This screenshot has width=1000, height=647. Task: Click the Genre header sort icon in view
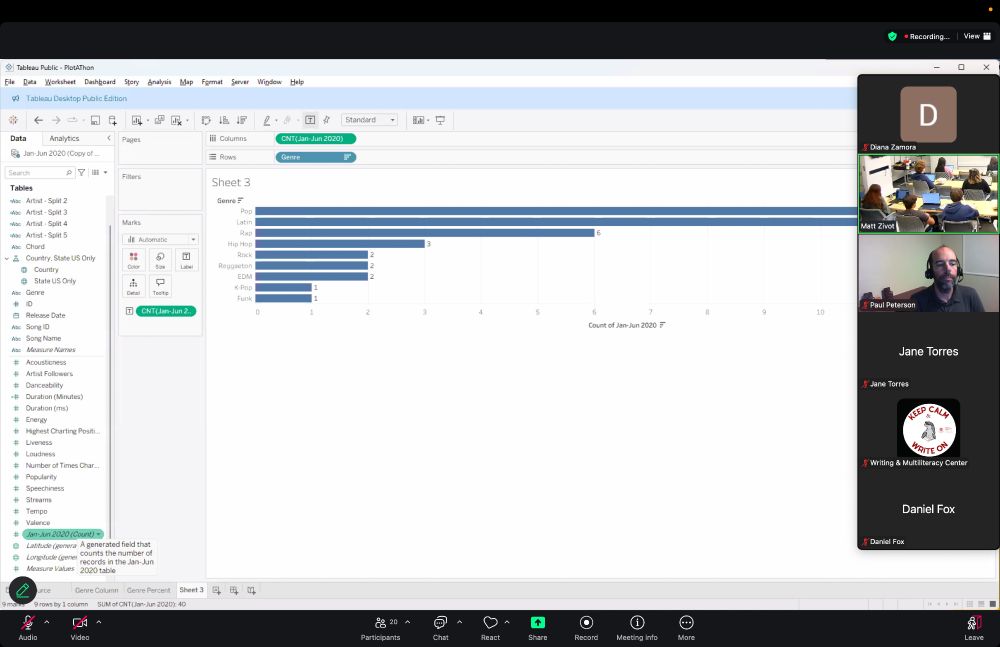pos(240,200)
